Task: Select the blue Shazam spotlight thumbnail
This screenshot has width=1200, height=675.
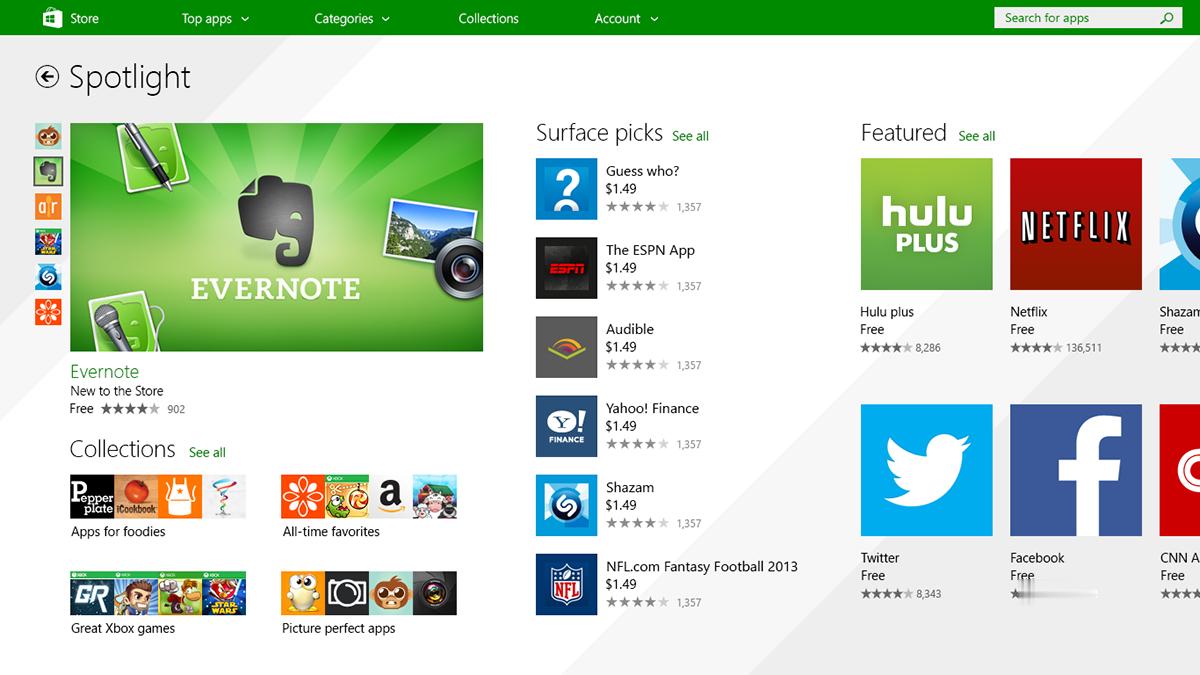Action: coord(48,276)
